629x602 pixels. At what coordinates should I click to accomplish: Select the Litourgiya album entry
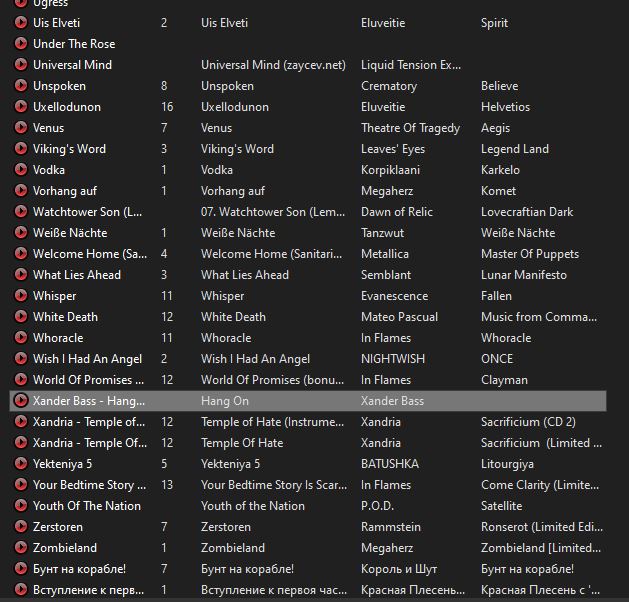507,464
